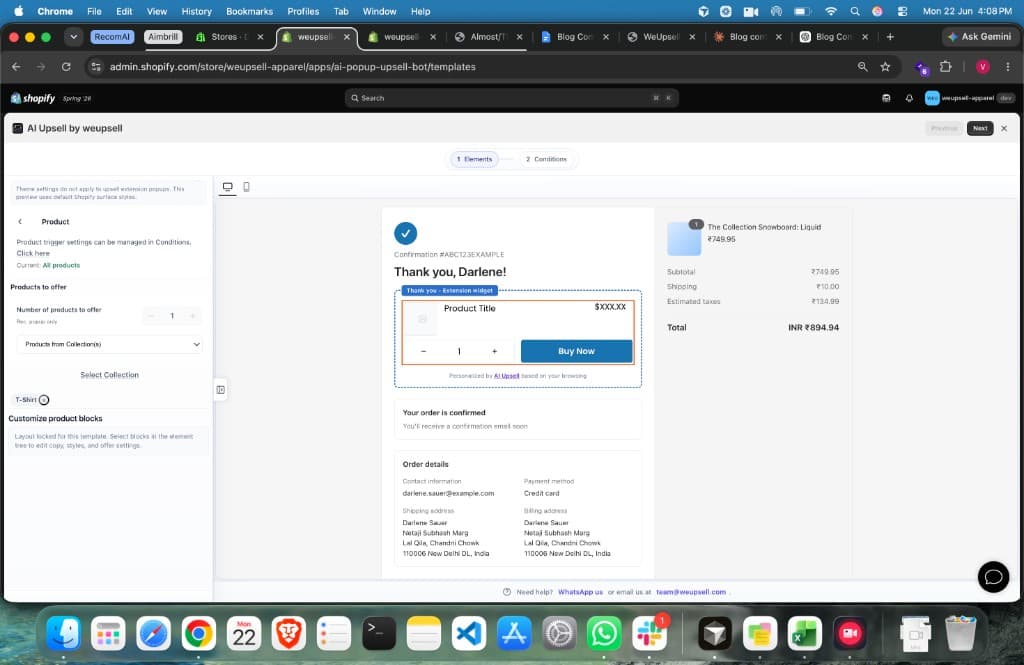Increase number of products to offer
This screenshot has width=1024, height=665.
click(193, 316)
